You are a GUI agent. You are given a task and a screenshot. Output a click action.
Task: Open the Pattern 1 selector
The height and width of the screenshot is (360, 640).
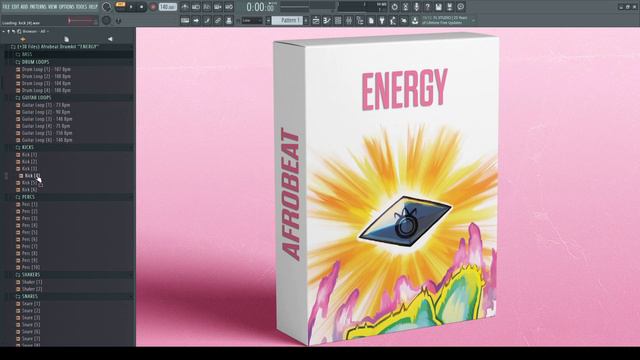click(287, 20)
